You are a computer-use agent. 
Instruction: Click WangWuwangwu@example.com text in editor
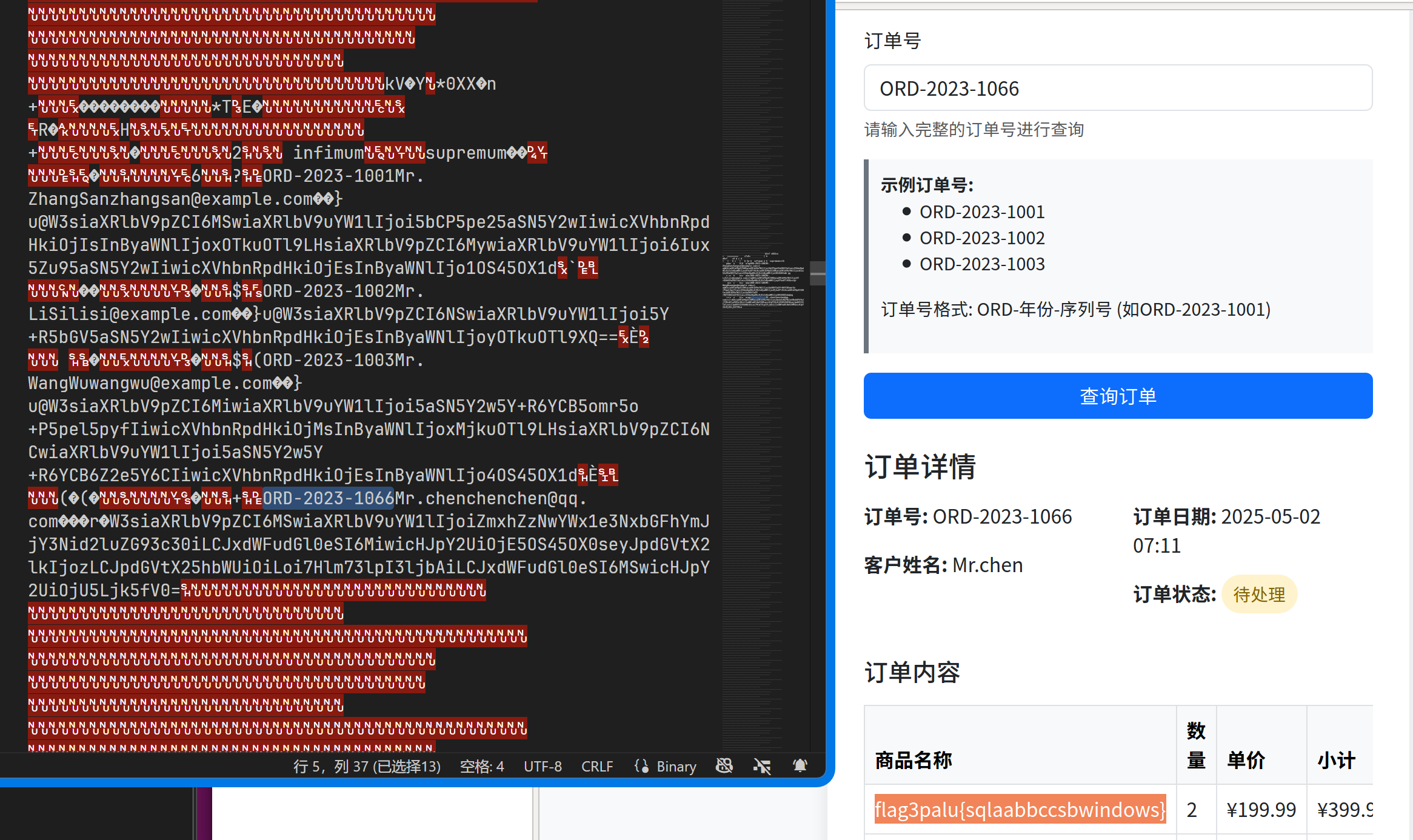click(150, 383)
